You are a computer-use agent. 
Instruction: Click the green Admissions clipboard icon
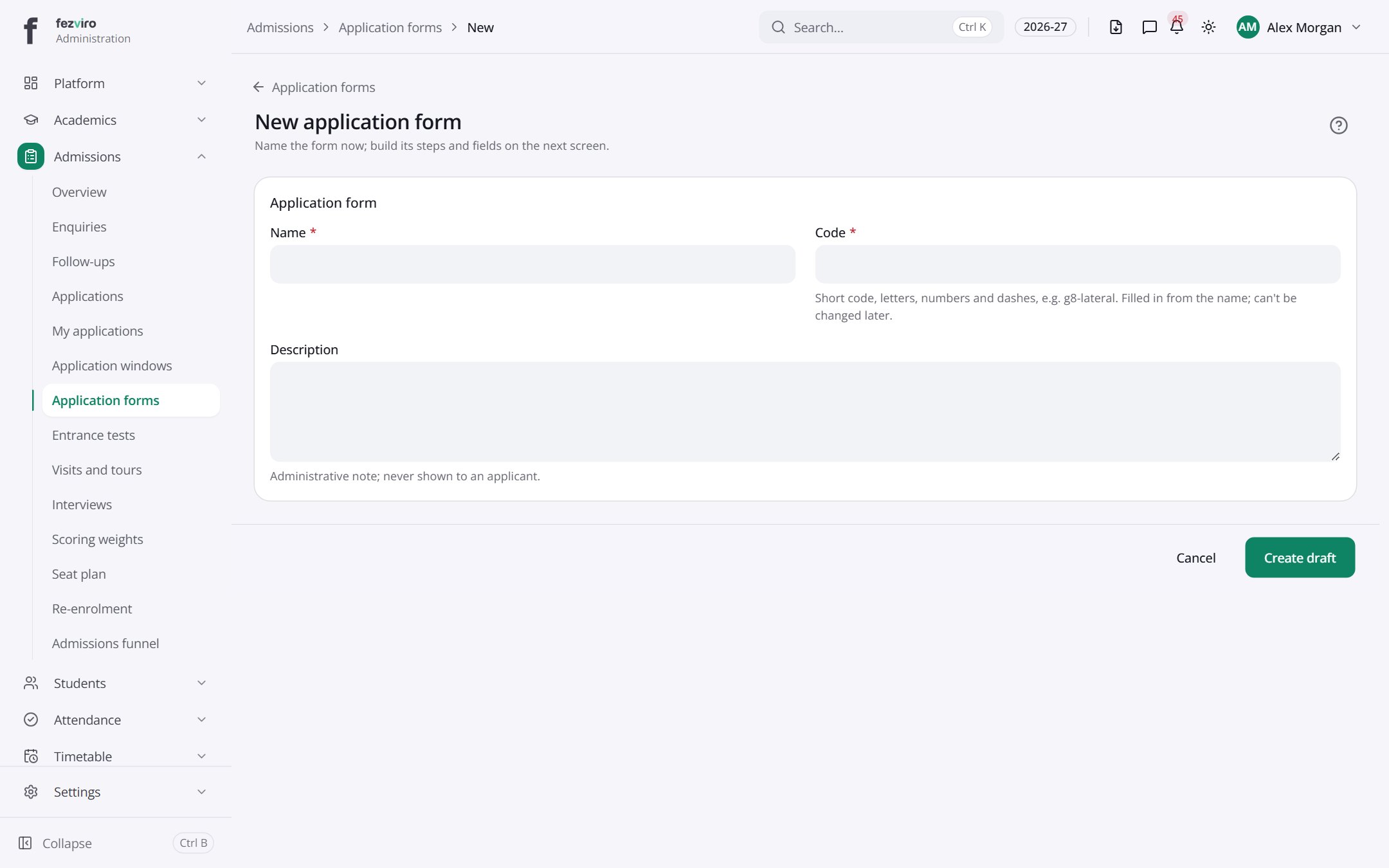[31, 156]
